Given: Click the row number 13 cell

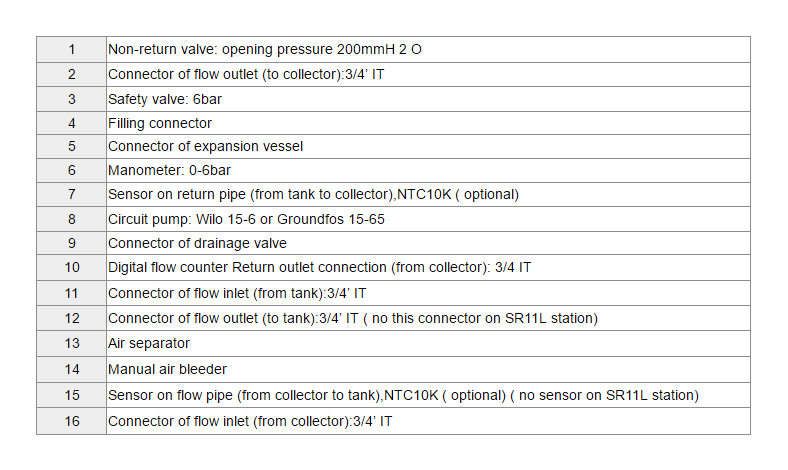Looking at the screenshot, I should [71, 343].
